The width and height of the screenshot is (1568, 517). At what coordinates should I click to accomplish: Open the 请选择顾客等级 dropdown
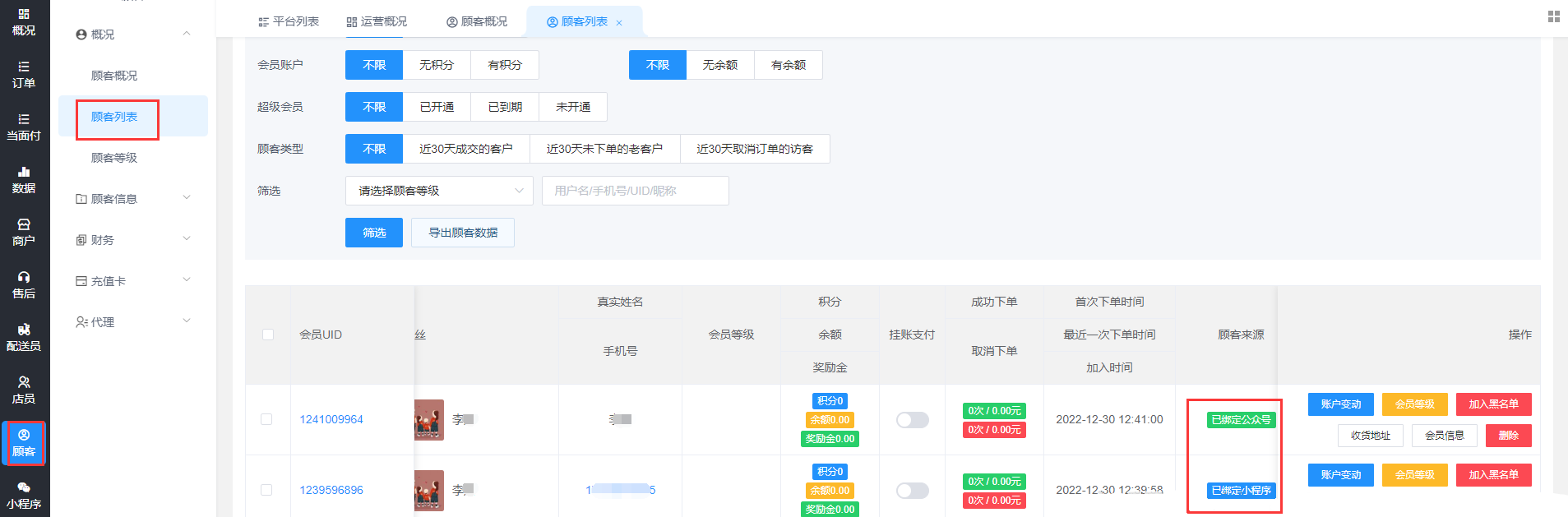439,191
